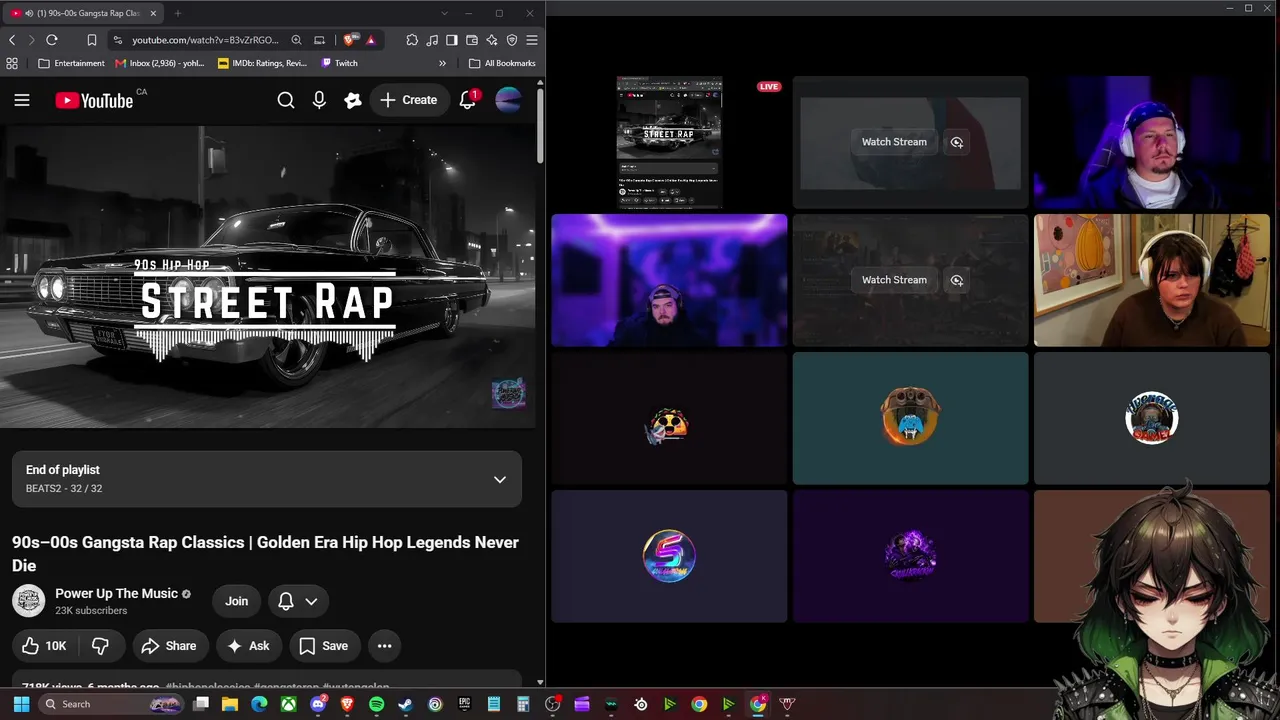Select the purple-lit room webcam tile
Viewport: 1280px width, 720px height.
click(669, 280)
